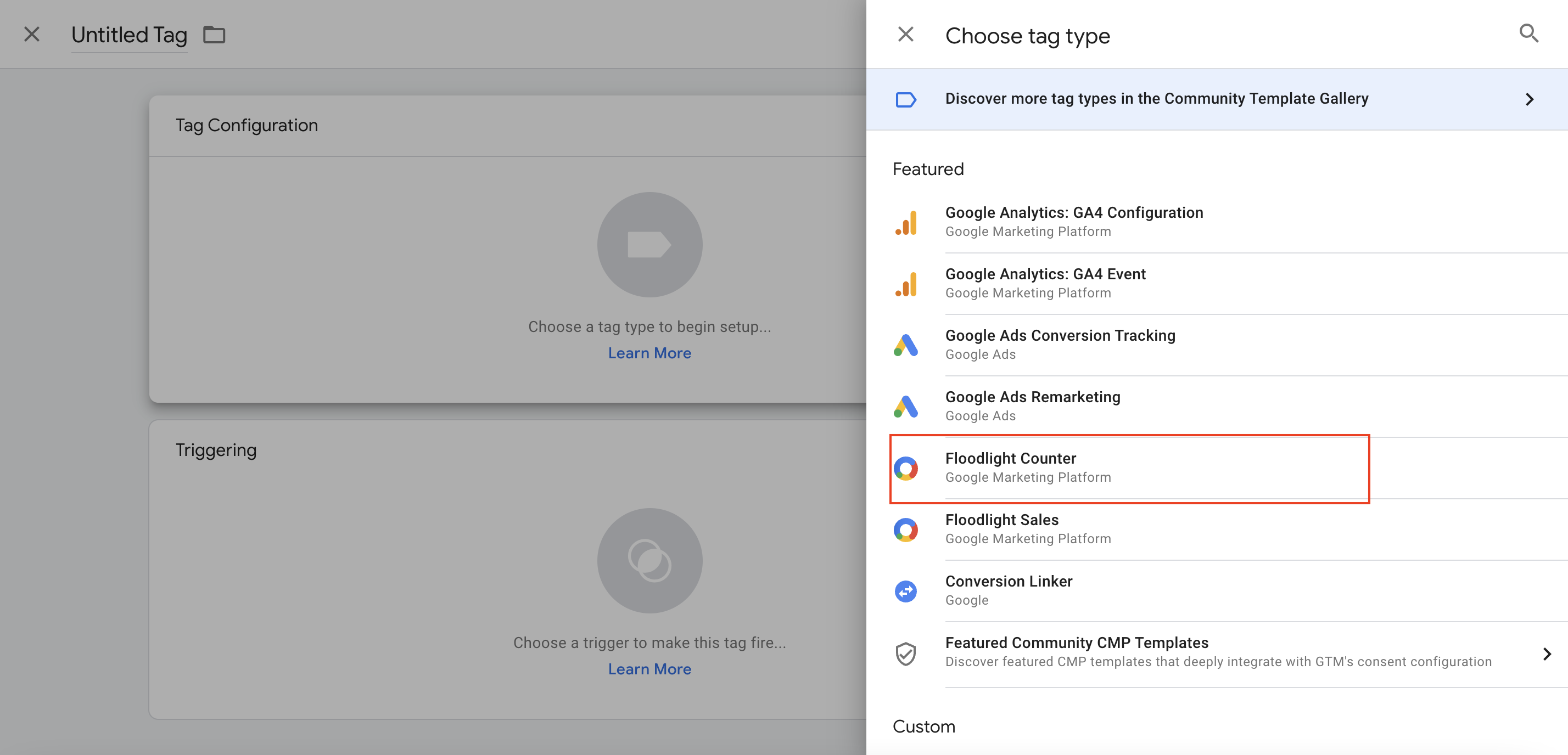
Task: Click the Conversion Linker icon
Action: tap(906, 591)
